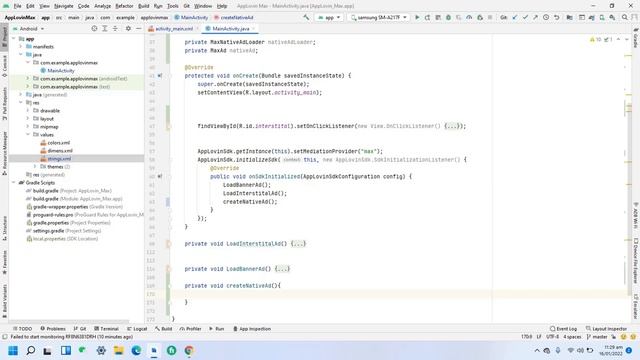Expand the drawable folder
The width and height of the screenshot is (640, 360).
(x=28, y=111)
